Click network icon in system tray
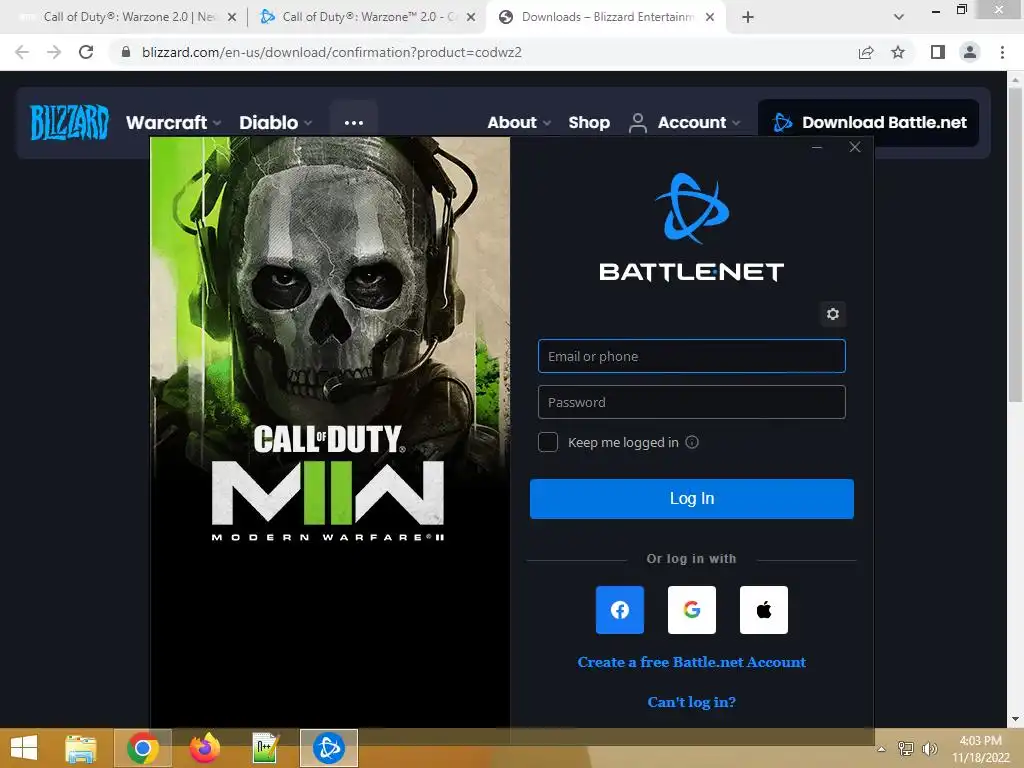Screen dimensions: 1024x768 click(x=906, y=748)
